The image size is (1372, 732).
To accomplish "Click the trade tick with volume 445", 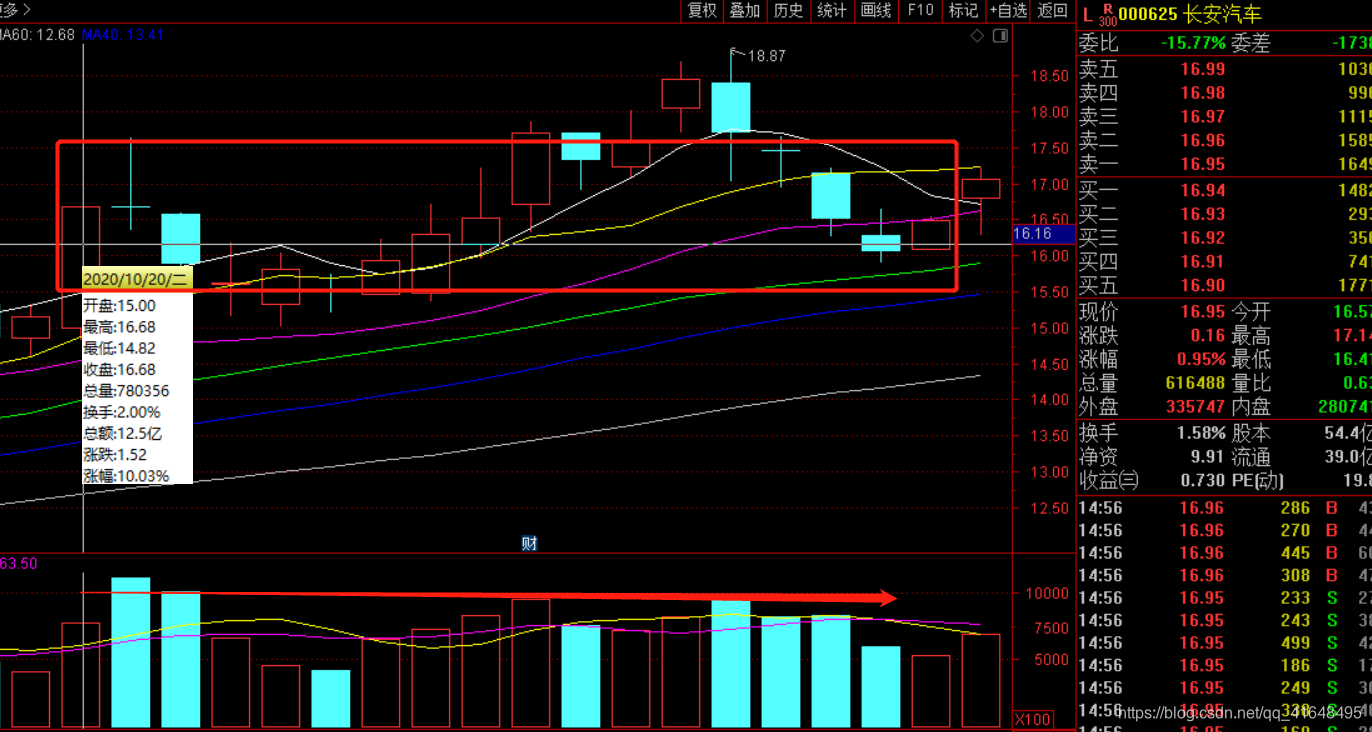I will 1225,553.
